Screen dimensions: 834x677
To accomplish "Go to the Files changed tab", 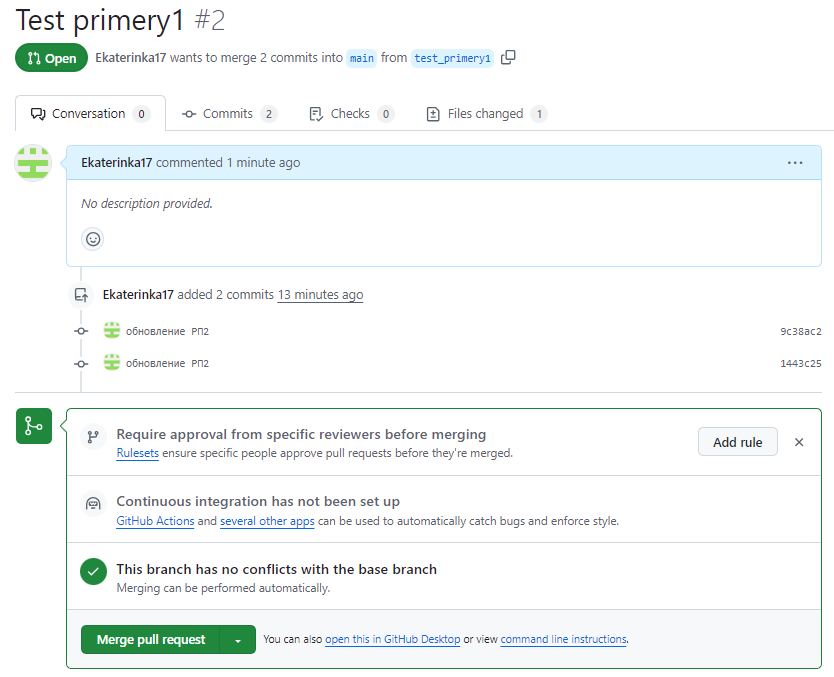I will click(x=486, y=114).
